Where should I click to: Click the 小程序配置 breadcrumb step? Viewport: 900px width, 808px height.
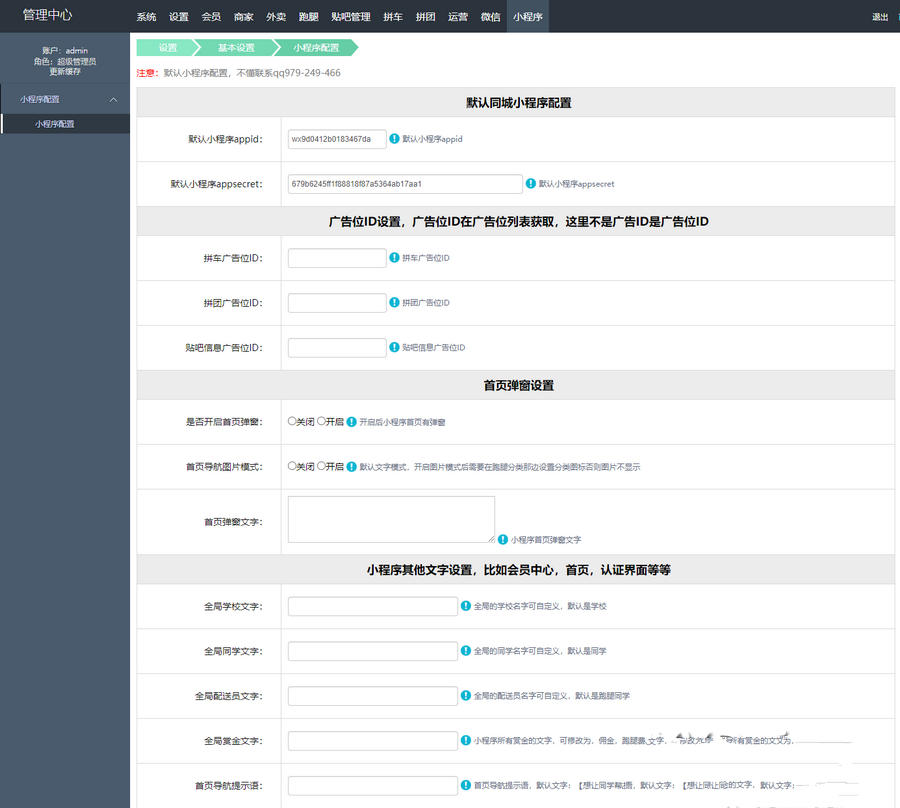[316, 48]
